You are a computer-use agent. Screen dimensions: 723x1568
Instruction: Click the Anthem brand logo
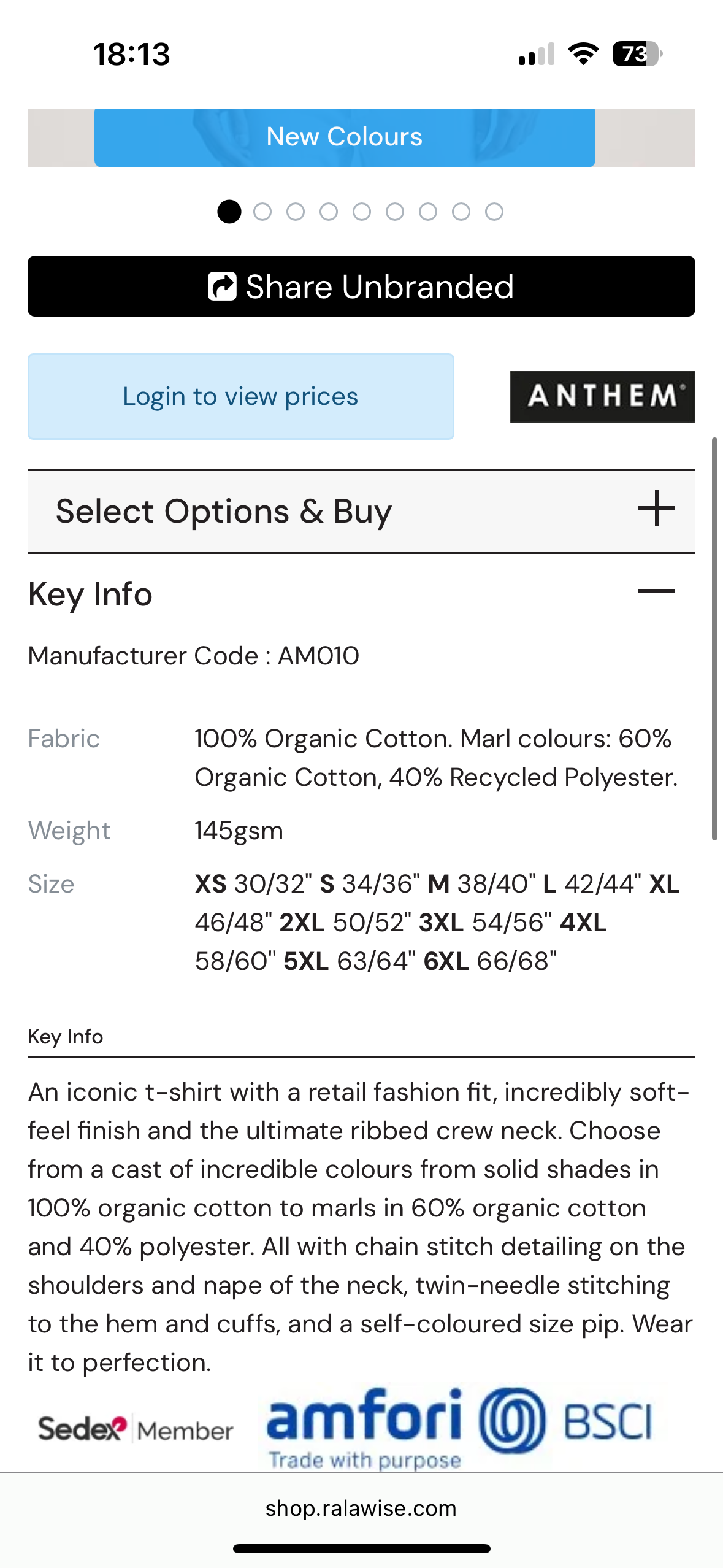(602, 396)
